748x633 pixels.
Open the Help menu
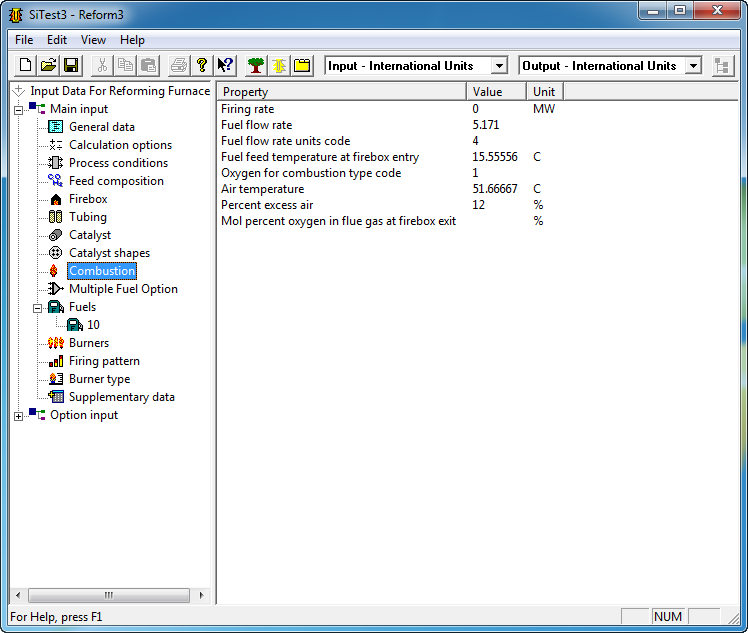(132, 40)
